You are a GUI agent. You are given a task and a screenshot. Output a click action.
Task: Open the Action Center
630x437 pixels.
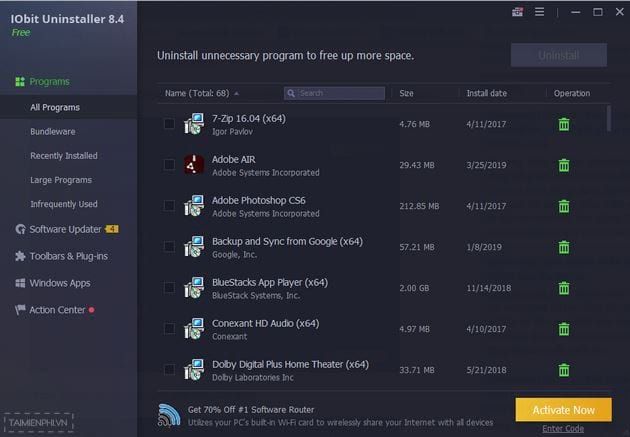57,310
